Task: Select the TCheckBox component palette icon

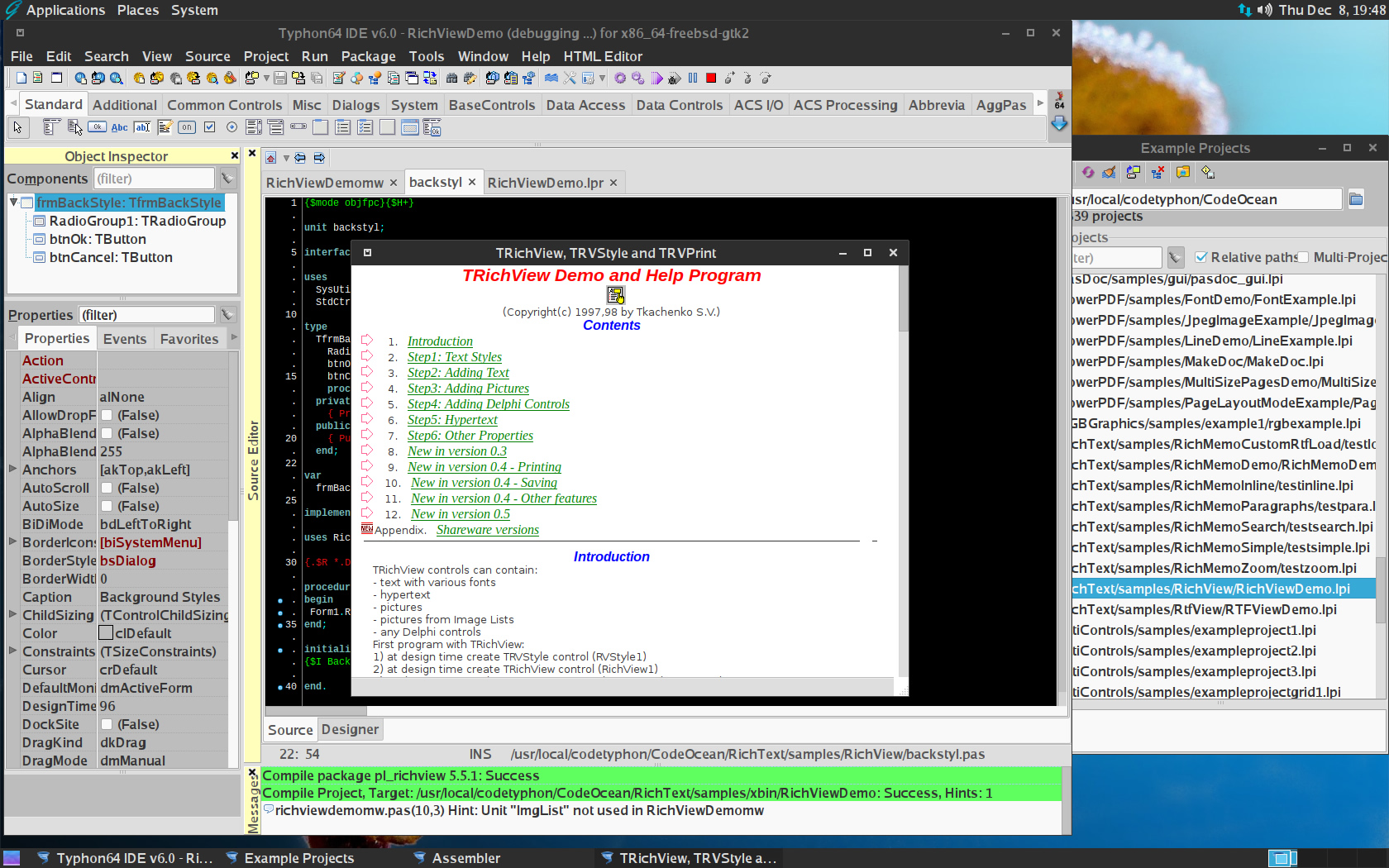Action: (x=209, y=127)
